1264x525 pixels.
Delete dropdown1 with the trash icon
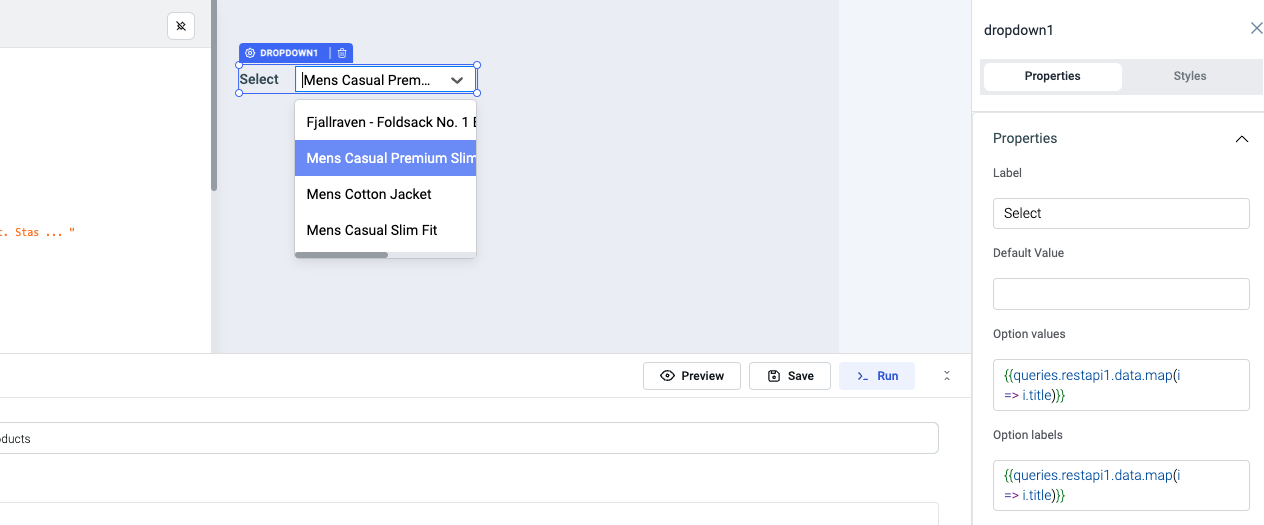tap(342, 53)
